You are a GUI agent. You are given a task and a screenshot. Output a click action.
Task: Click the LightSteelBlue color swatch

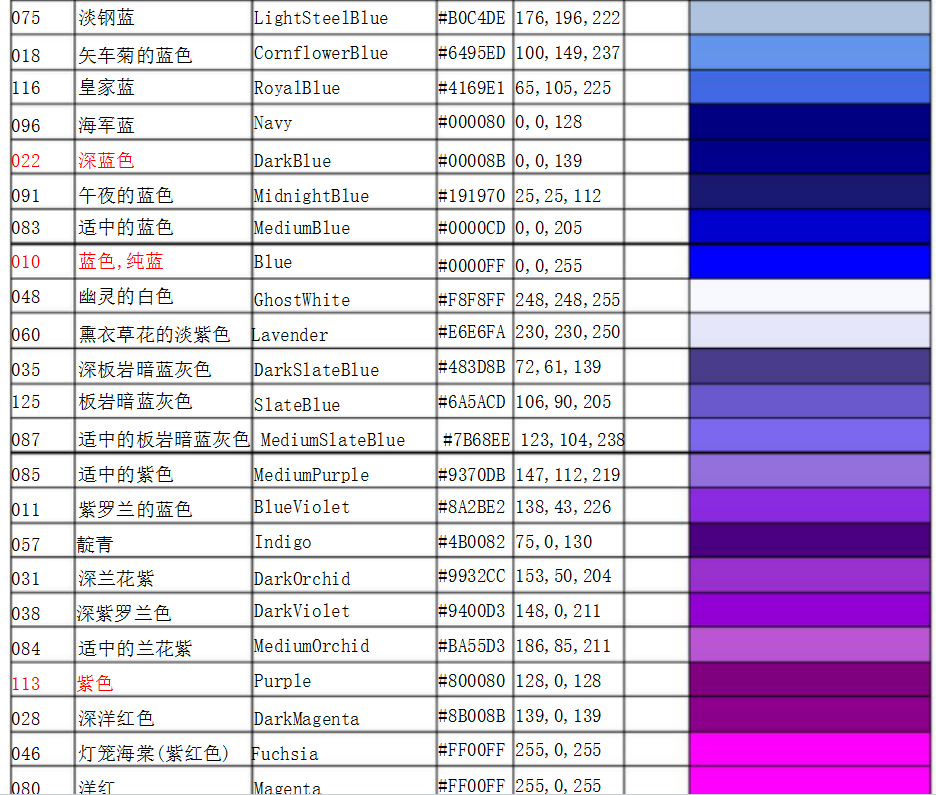(810, 18)
